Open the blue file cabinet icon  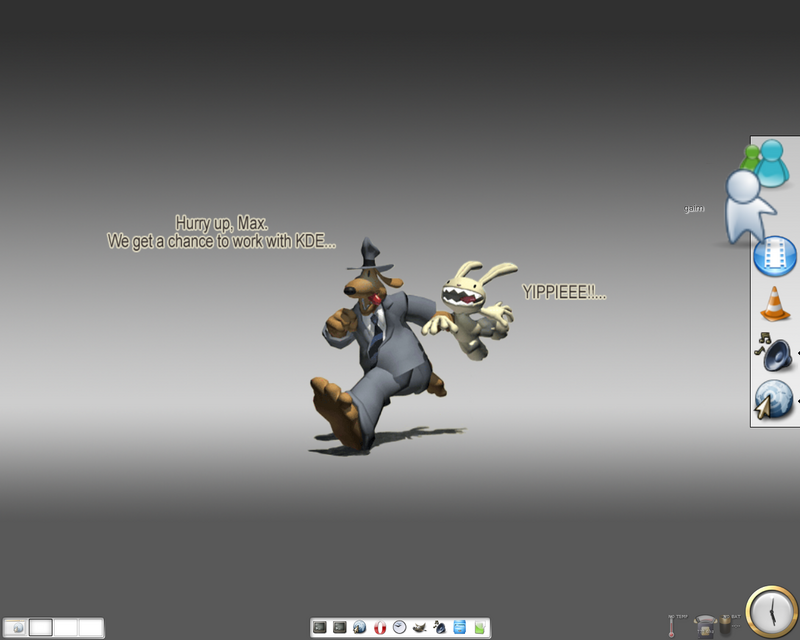pyautogui.click(x=460, y=627)
